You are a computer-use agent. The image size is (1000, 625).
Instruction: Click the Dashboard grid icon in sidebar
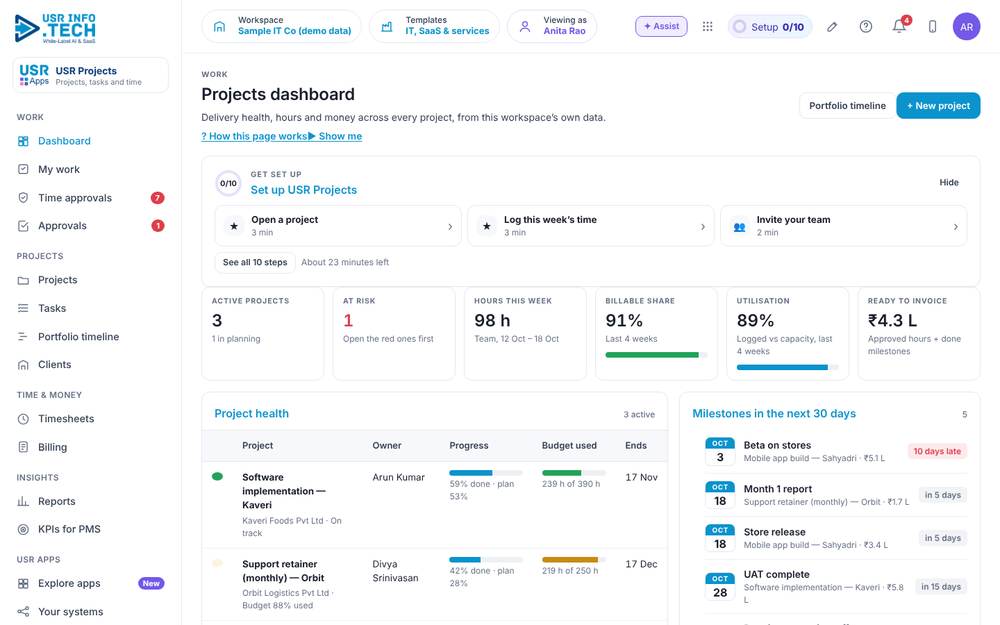coord(23,141)
